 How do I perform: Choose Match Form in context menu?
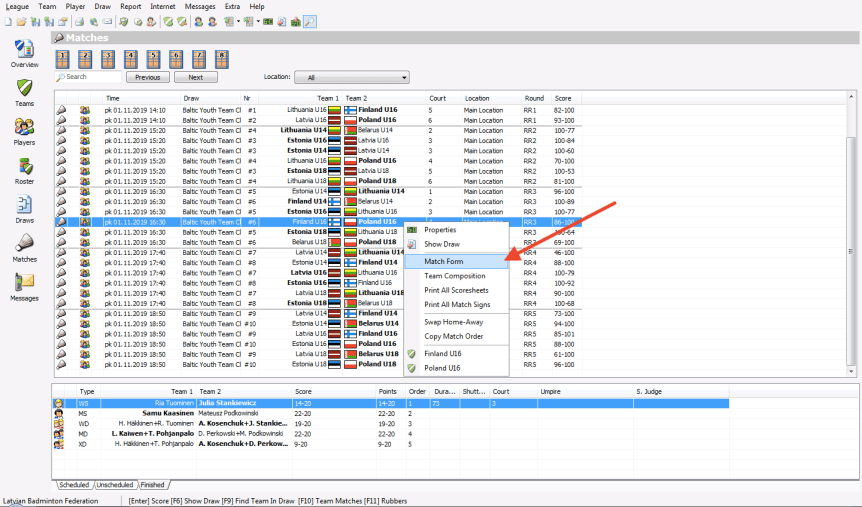(x=456, y=262)
